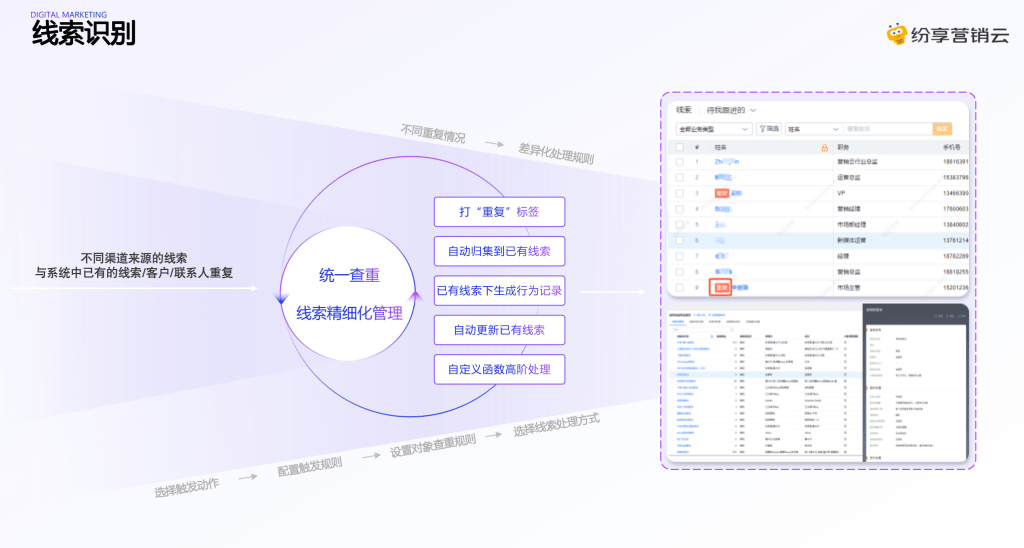The height and width of the screenshot is (548, 1024).
Task: Click the 搜索姓名 input field
Action: pos(887,129)
